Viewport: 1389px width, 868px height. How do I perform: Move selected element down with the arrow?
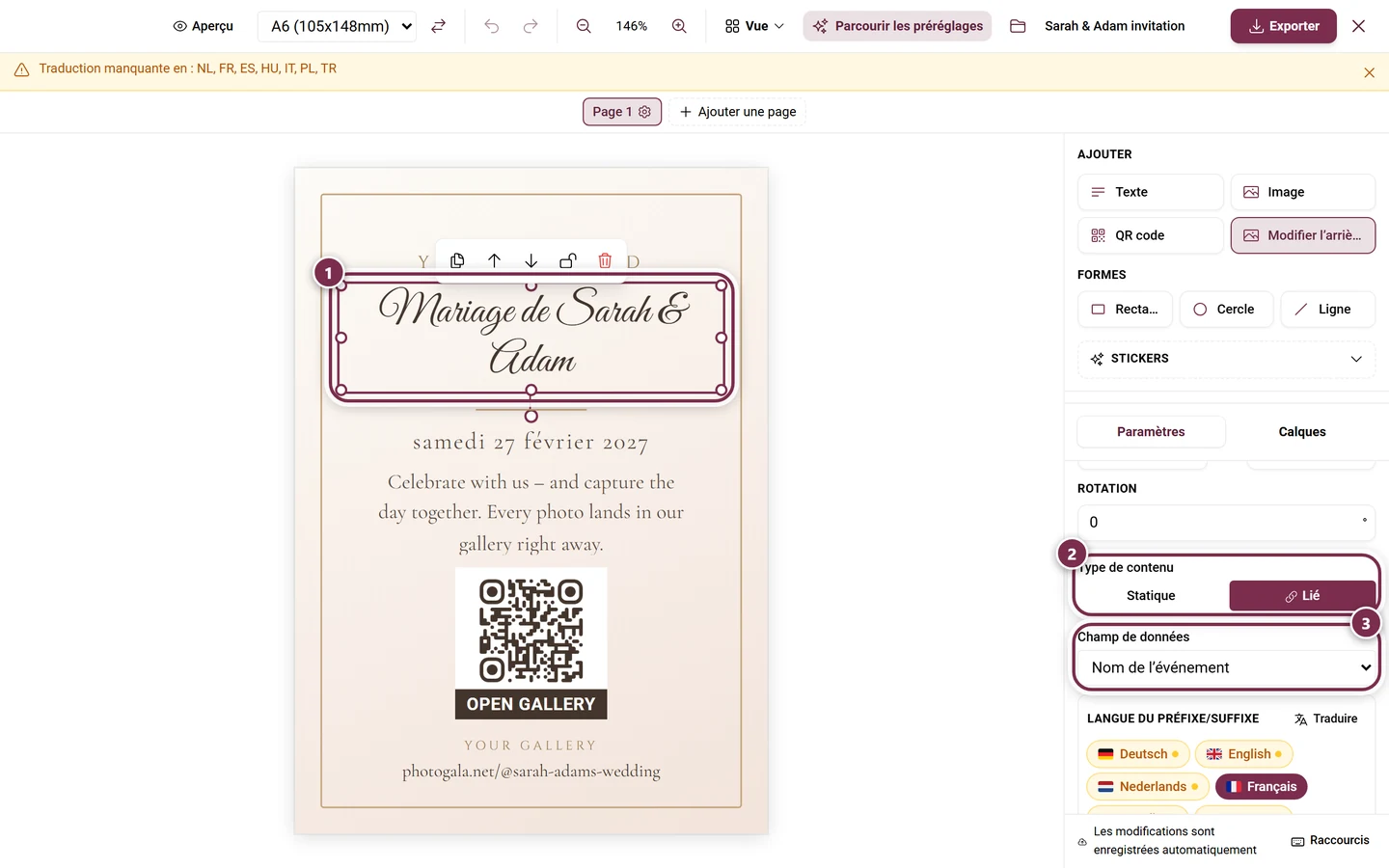pyautogui.click(x=531, y=260)
